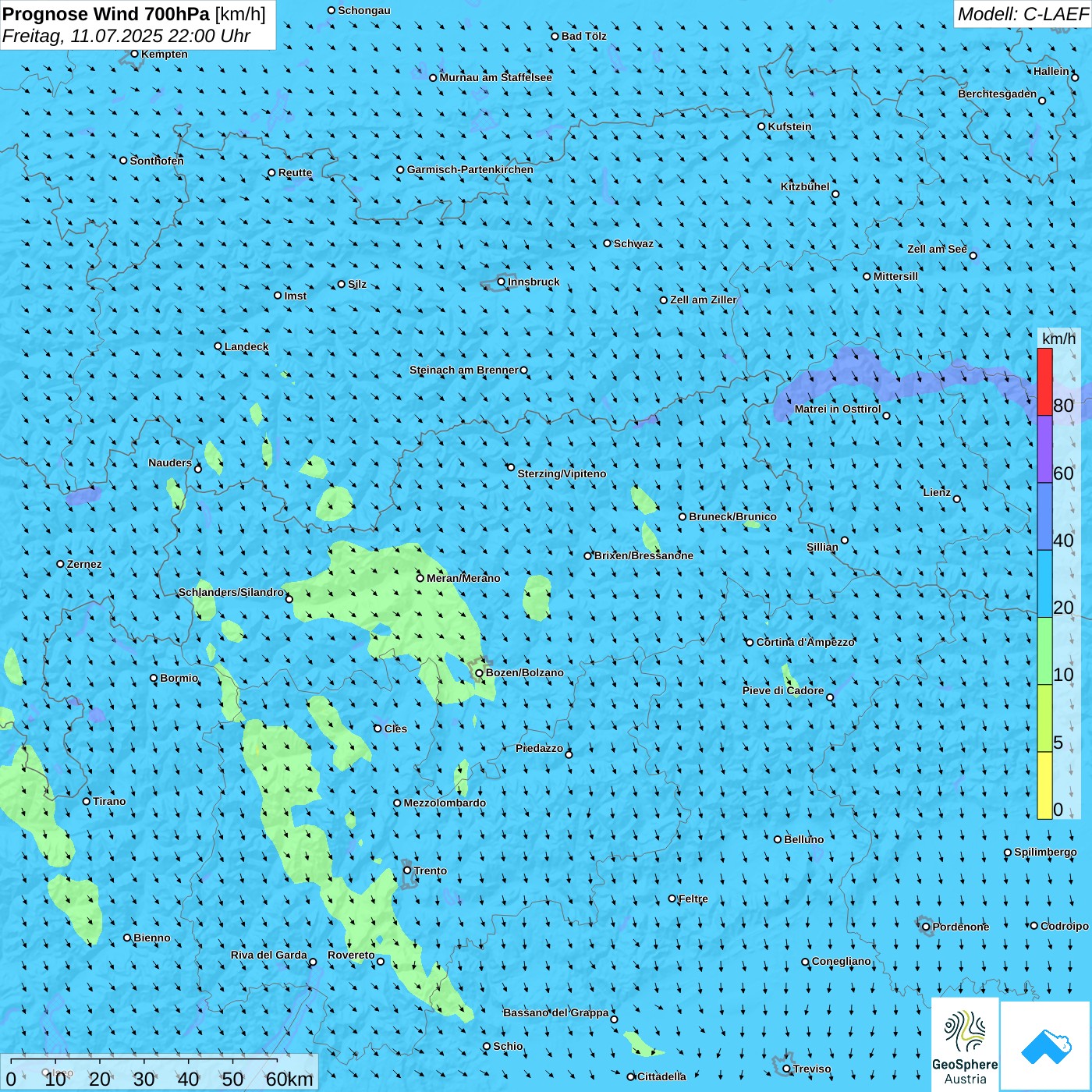The height and width of the screenshot is (1092, 1092).
Task: Click the 'Garmisch-Partenkirchen' label
Action: 470,169
